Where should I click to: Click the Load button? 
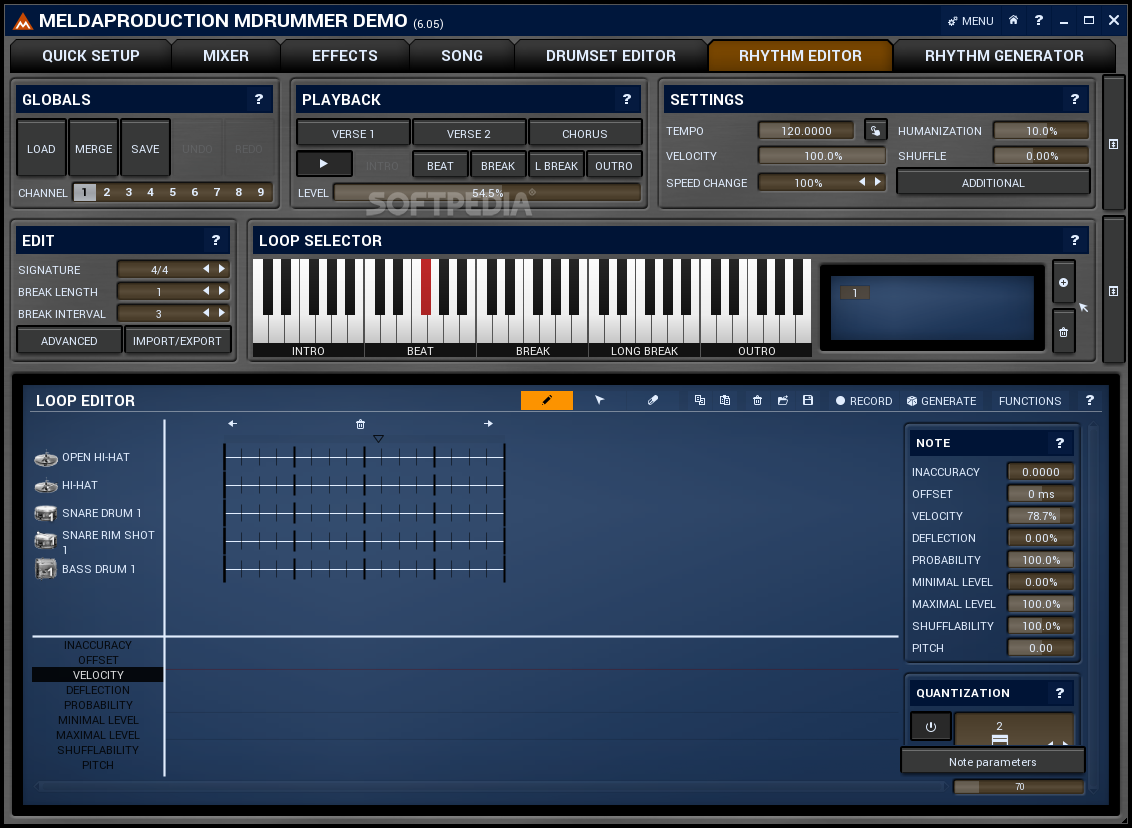[x=41, y=149]
